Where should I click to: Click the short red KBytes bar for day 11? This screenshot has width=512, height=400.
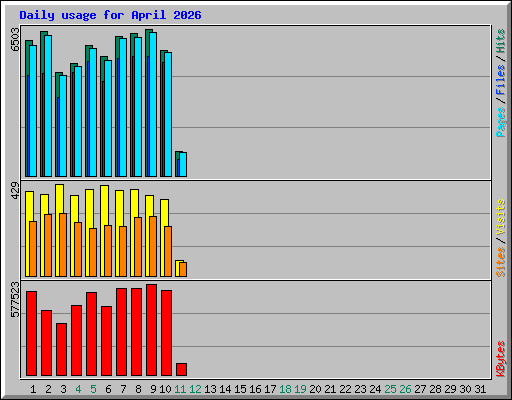181,369
